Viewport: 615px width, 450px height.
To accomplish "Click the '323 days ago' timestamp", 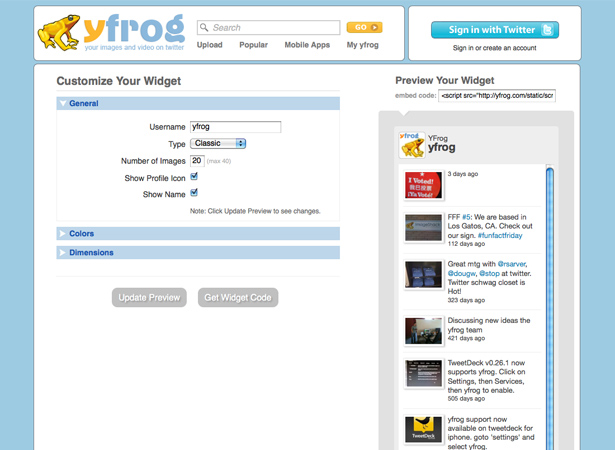I will point(466,300).
